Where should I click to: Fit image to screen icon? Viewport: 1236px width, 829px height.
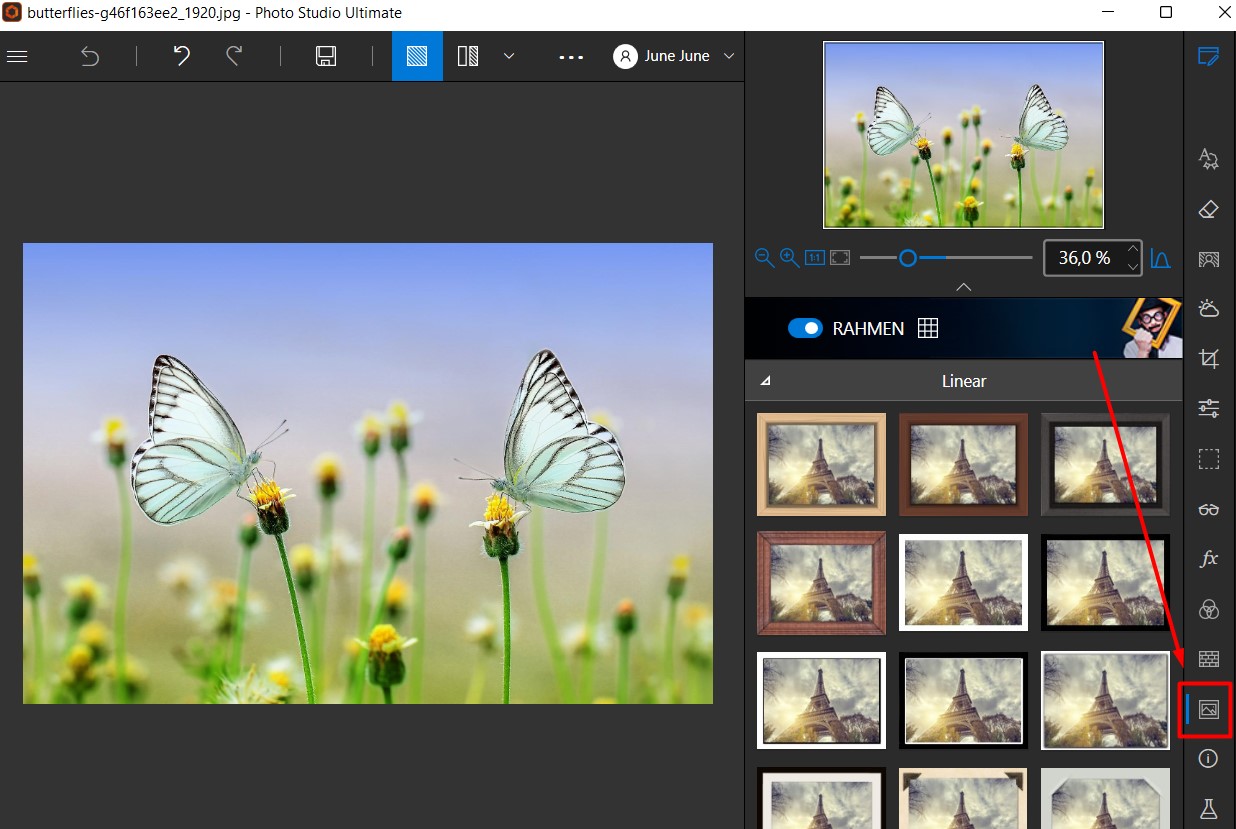(840, 258)
